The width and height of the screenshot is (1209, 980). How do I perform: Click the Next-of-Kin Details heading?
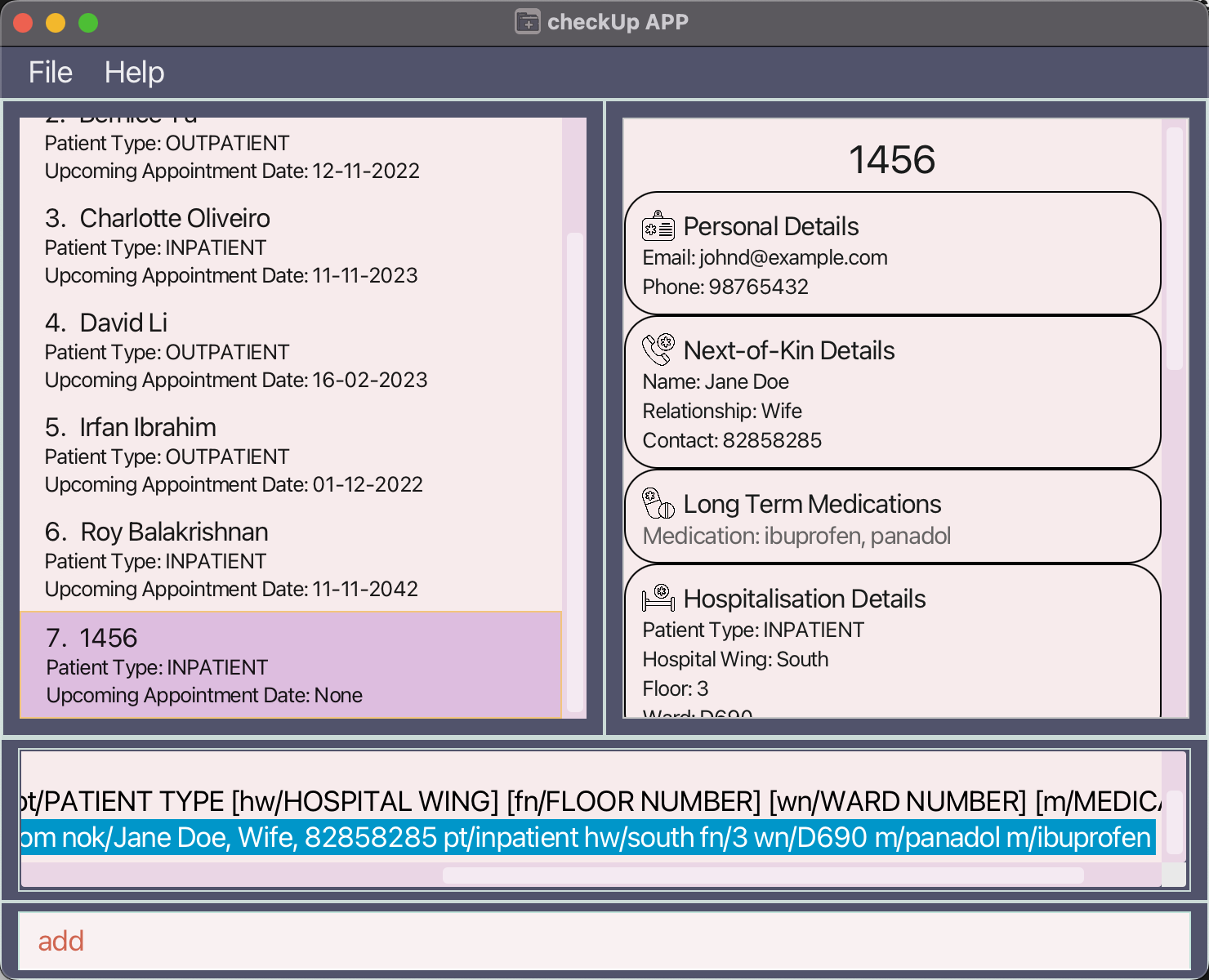click(x=789, y=350)
